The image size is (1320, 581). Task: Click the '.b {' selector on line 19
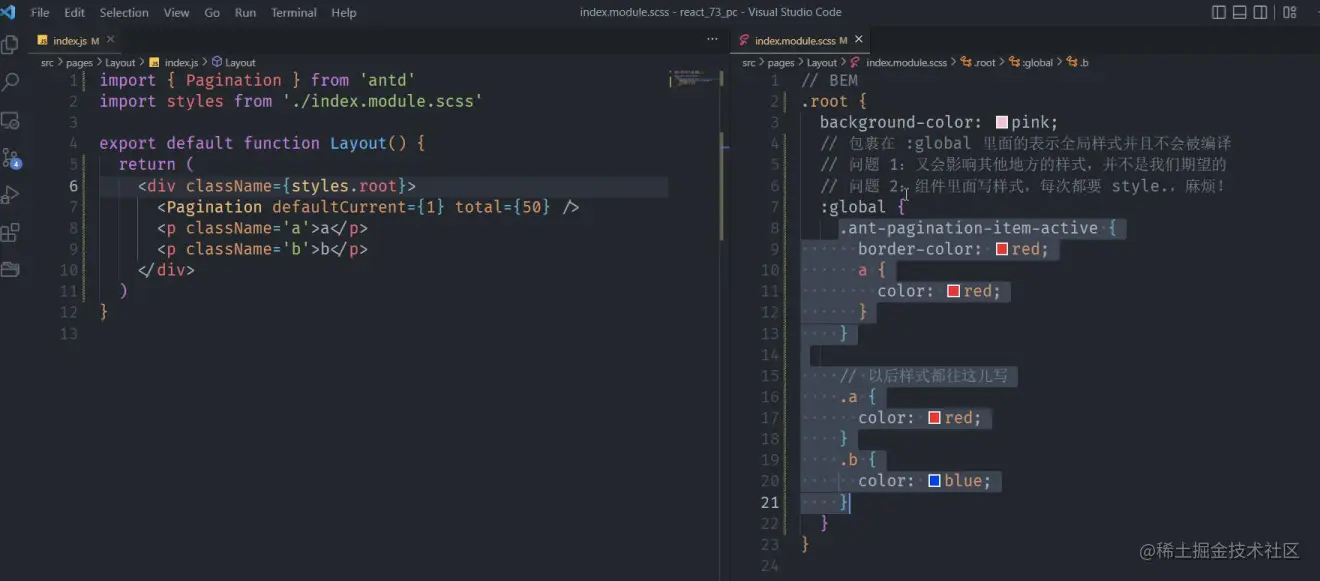pyautogui.click(x=858, y=460)
